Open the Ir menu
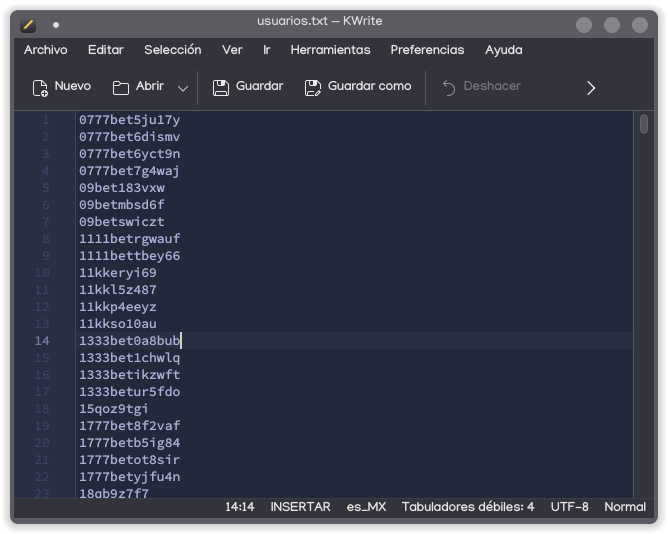The height and width of the screenshot is (534, 668). tap(267, 50)
